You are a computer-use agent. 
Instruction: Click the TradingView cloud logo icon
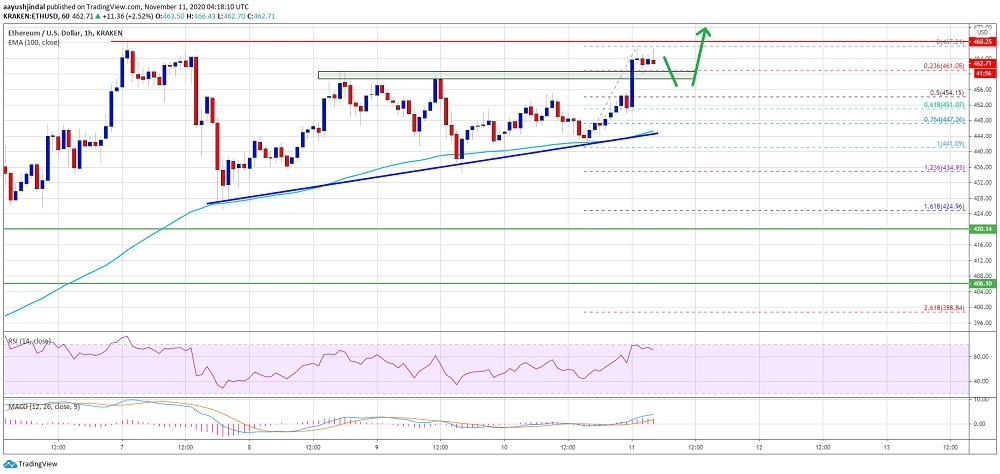click(10, 465)
